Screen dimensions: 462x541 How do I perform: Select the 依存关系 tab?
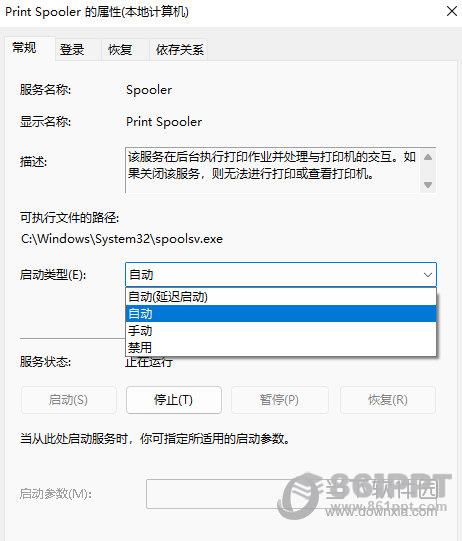179,50
